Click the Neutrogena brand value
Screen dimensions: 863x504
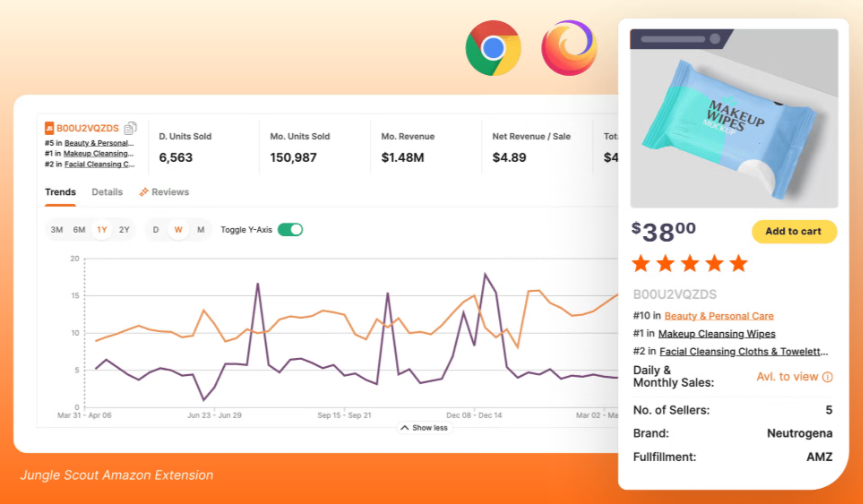[800, 434]
